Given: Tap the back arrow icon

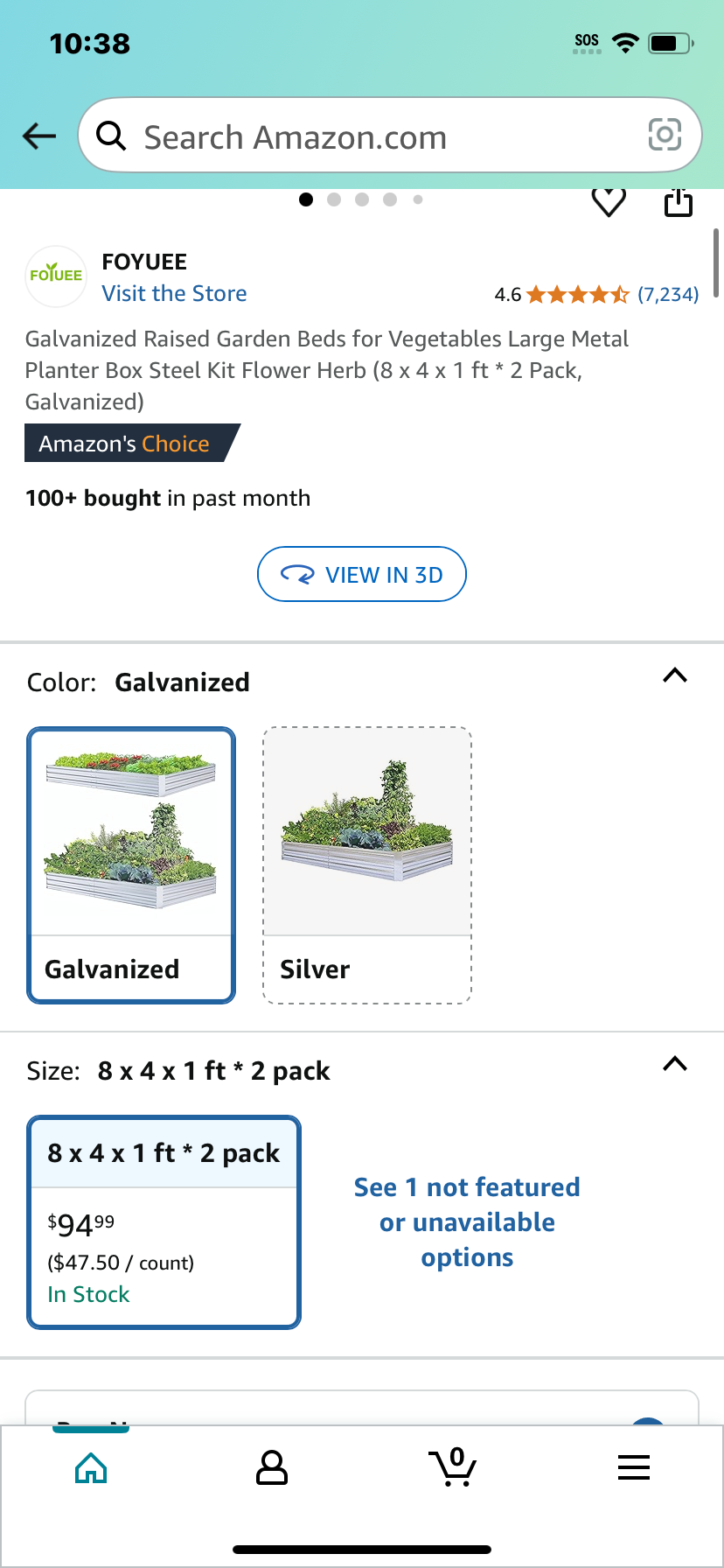Looking at the screenshot, I should coord(39,136).
